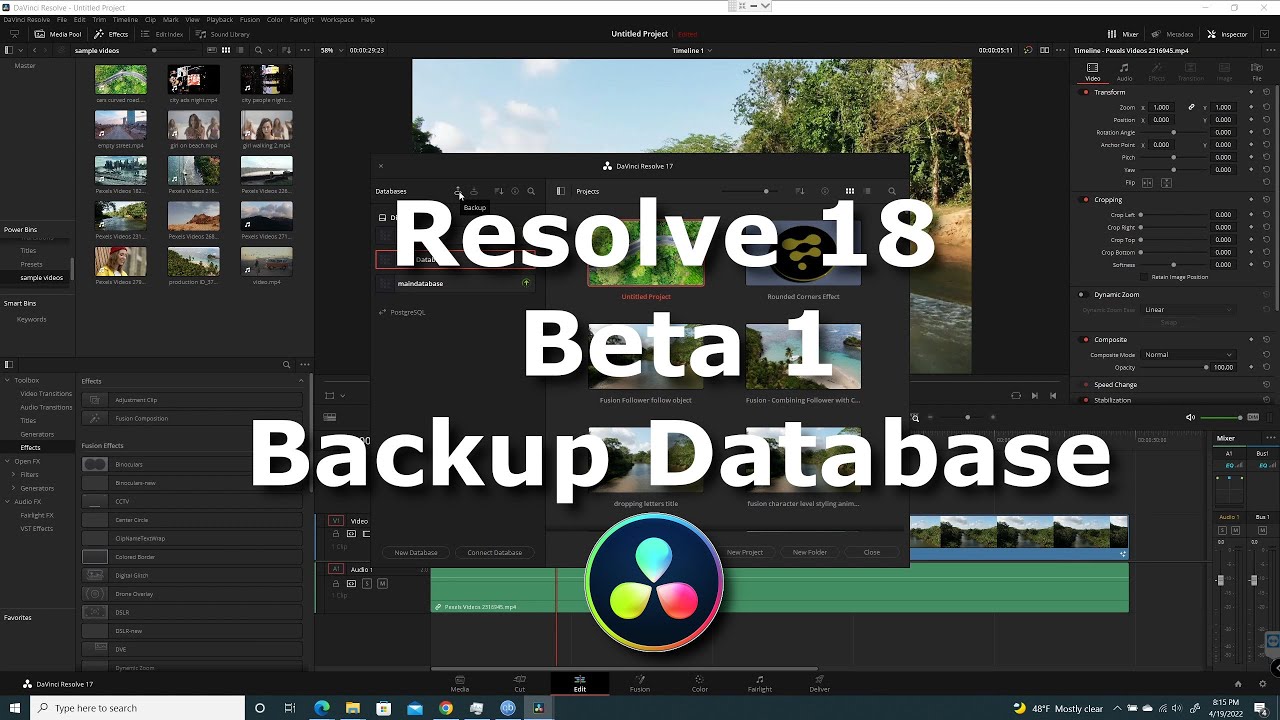Reset the Transform section with its reset icon
Screen dimensions: 1280x720
pyautogui.click(x=1266, y=92)
